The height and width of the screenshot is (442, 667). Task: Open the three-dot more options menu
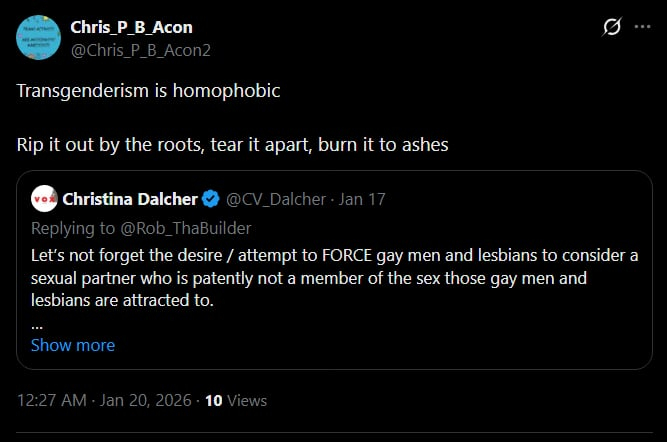642,27
